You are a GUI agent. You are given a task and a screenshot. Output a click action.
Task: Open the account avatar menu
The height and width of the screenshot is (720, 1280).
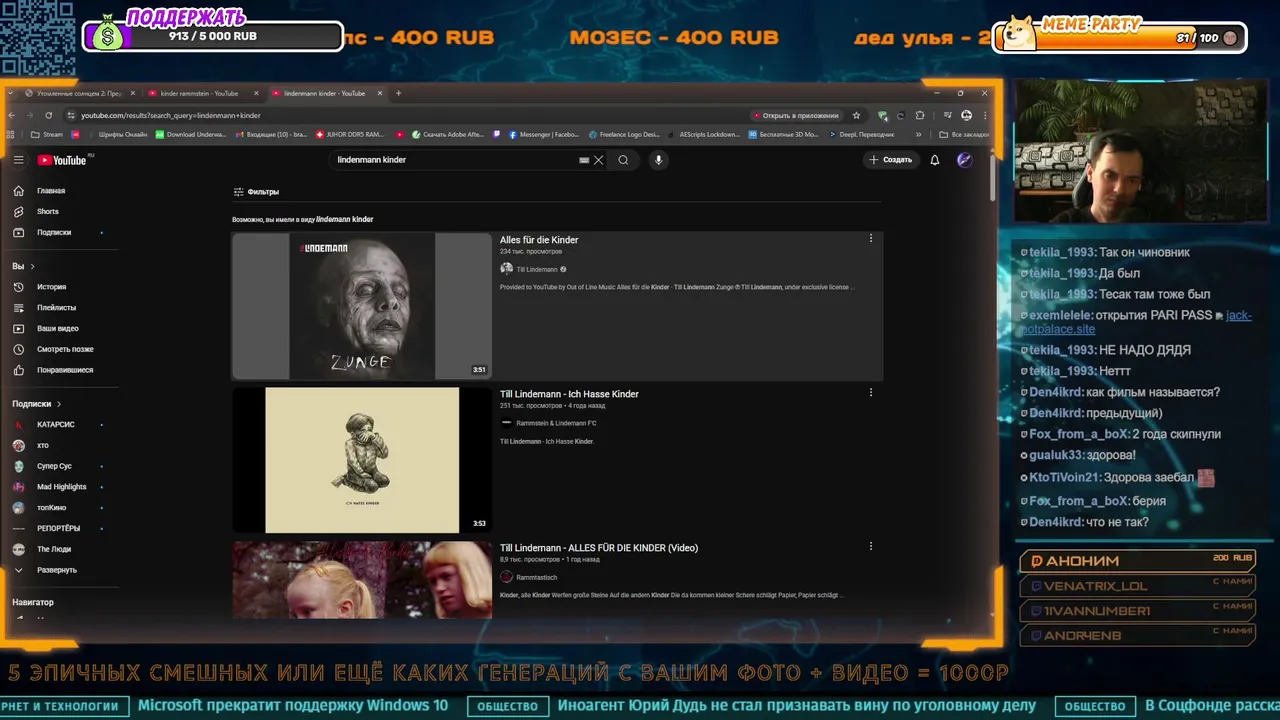[964, 160]
